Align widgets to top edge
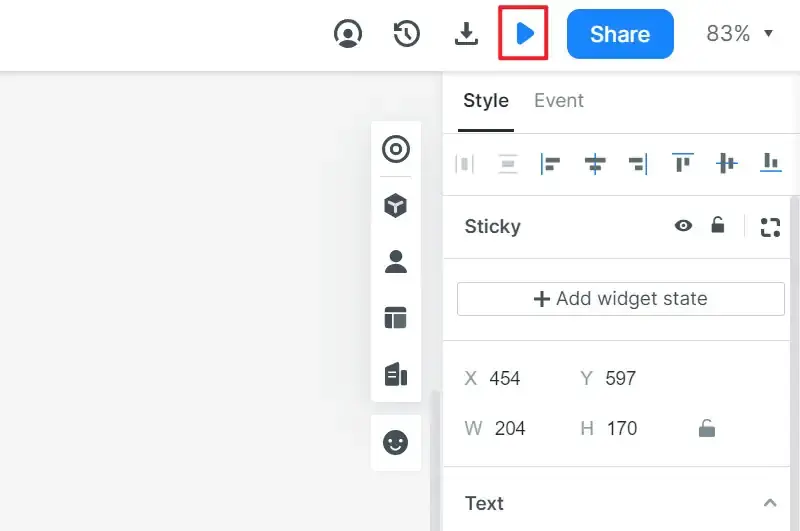800x531 pixels. tap(683, 163)
